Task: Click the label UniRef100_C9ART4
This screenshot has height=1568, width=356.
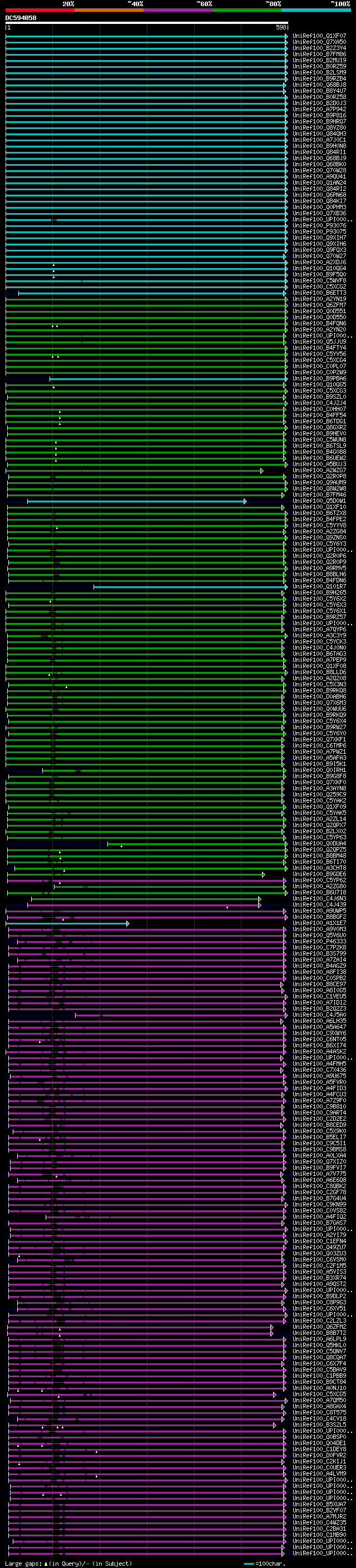Action: pyautogui.click(x=319, y=1112)
